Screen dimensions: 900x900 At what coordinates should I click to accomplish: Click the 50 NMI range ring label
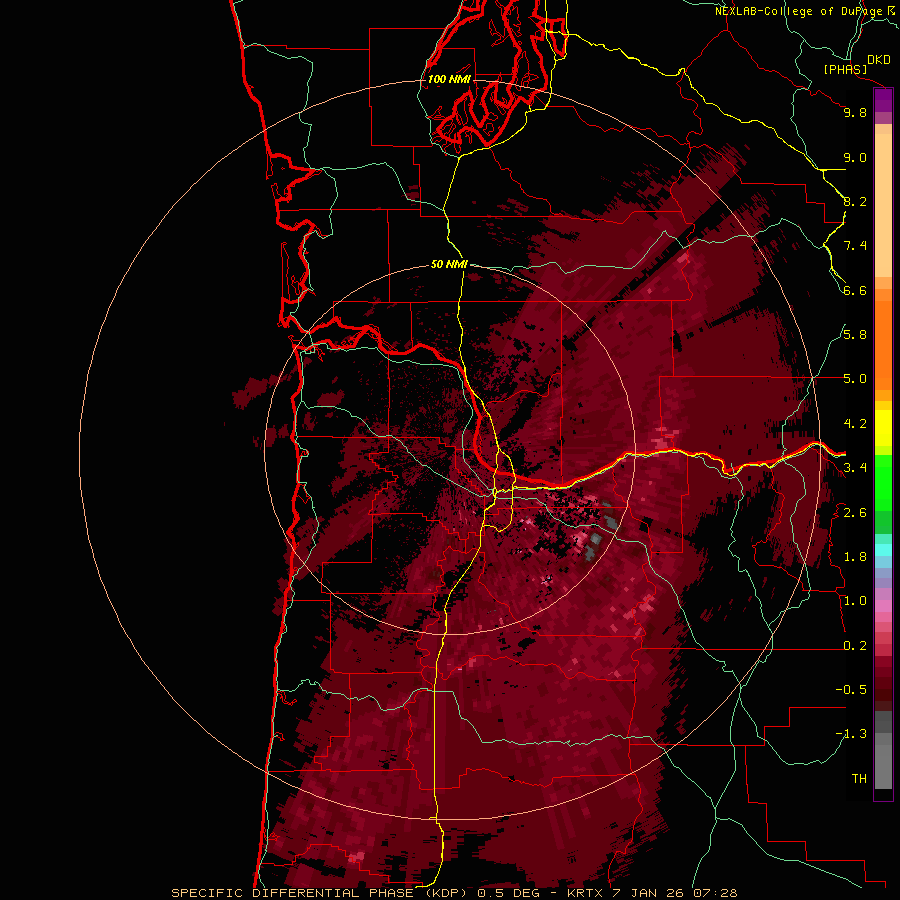449,264
